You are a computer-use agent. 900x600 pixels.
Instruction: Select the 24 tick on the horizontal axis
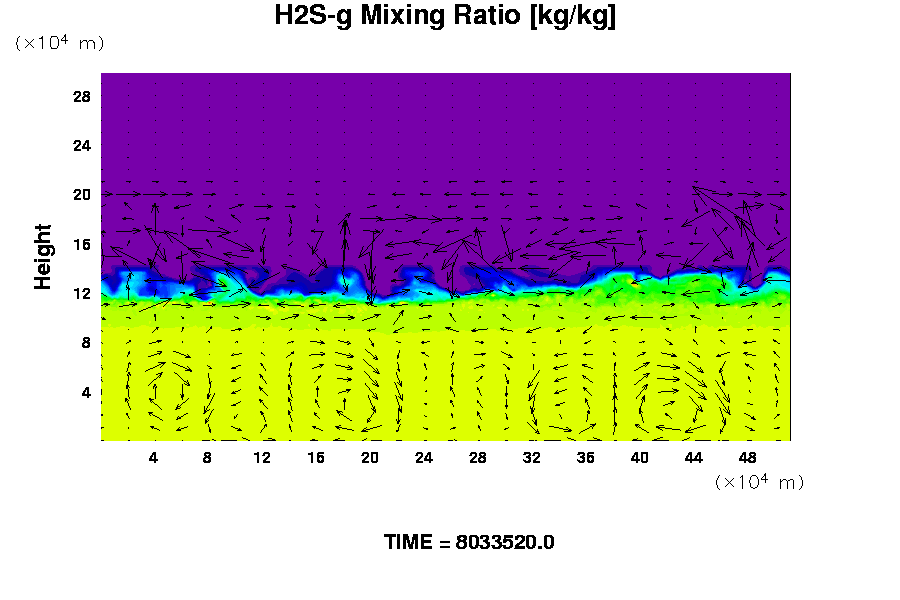pyautogui.click(x=424, y=457)
